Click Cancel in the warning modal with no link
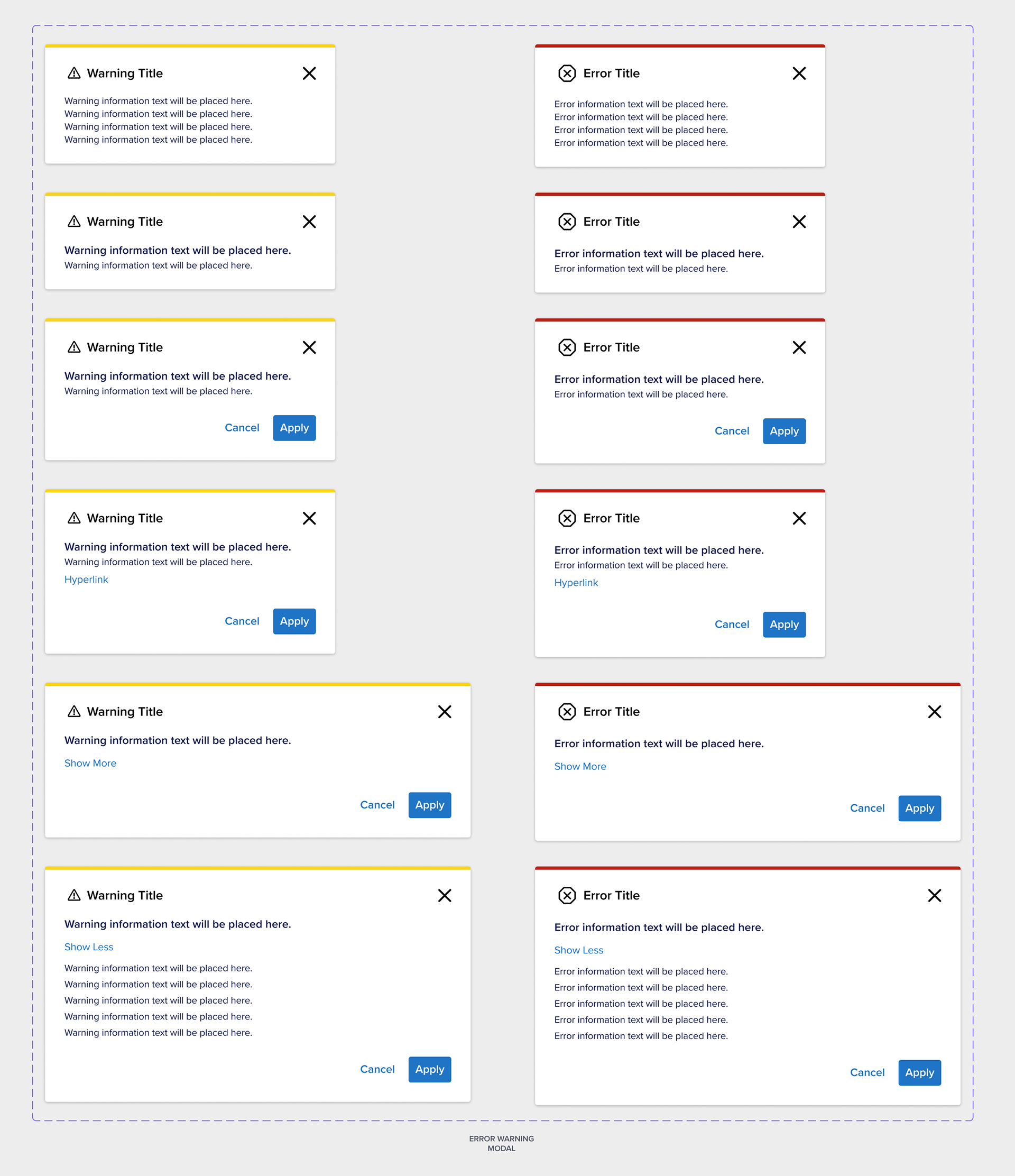Viewport: 1015px width, 1176px height. pyautogui.click(x=242, y=428)
